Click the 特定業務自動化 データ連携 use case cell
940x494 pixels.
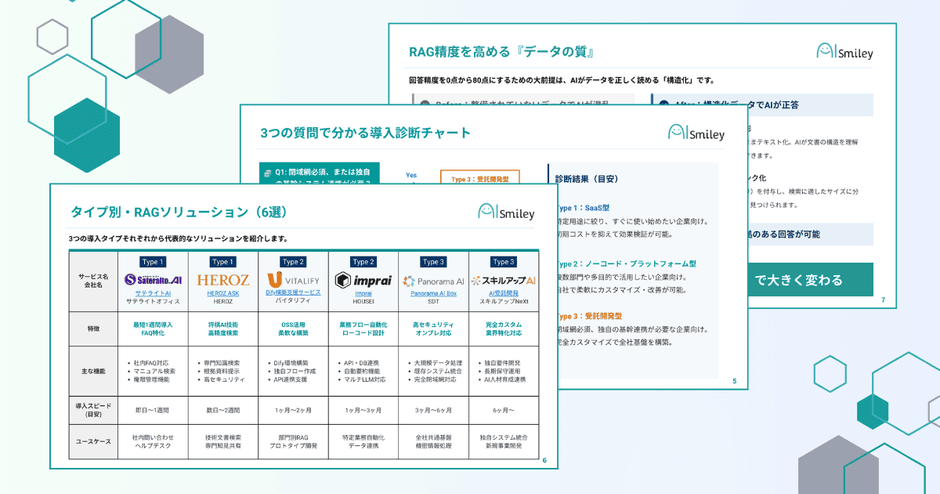tap(363, 442)
